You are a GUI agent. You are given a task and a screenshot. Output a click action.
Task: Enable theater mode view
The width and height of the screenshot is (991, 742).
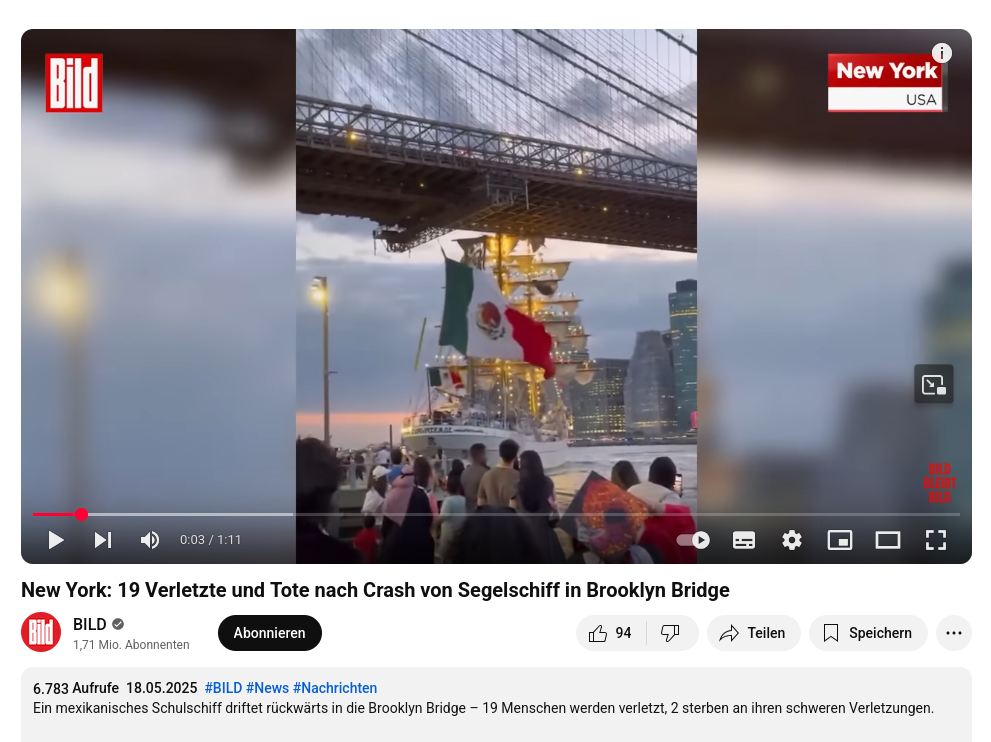(888, 540)
